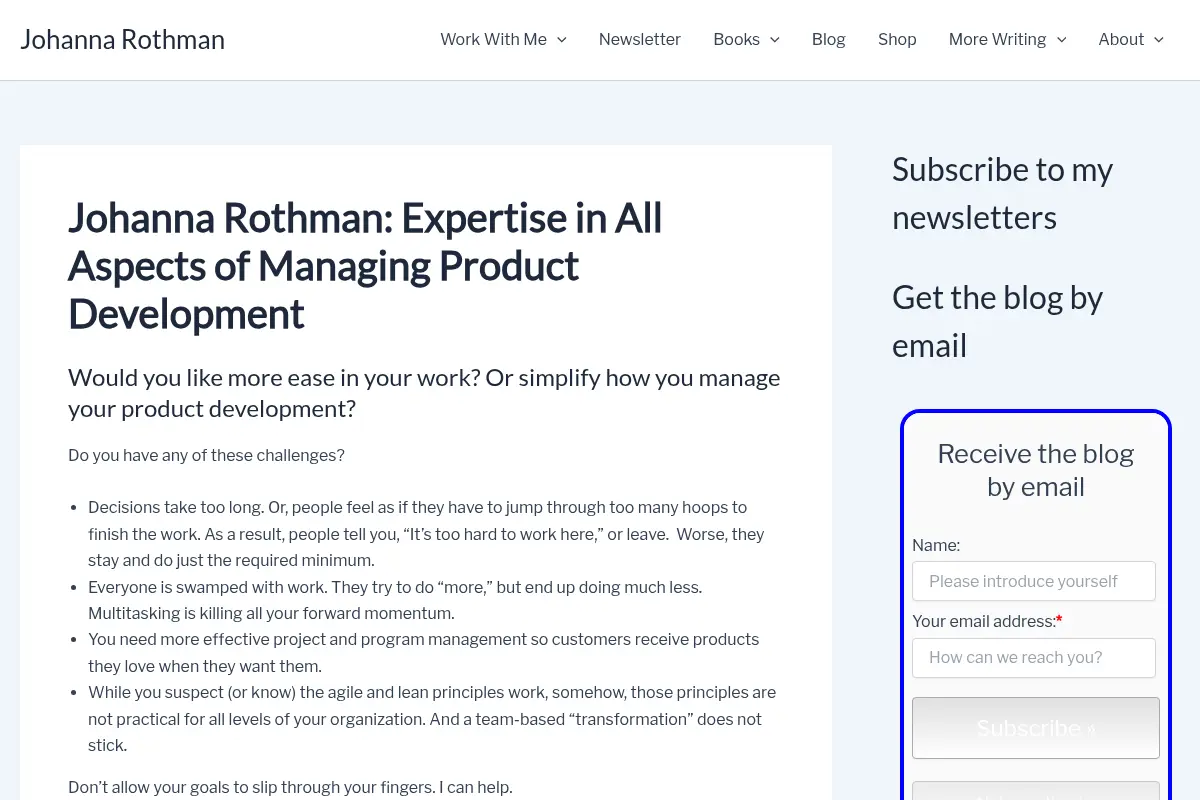The image size is (1200, 800).
Task: Open the Newsletter menu item
Action: click(640, 40)
